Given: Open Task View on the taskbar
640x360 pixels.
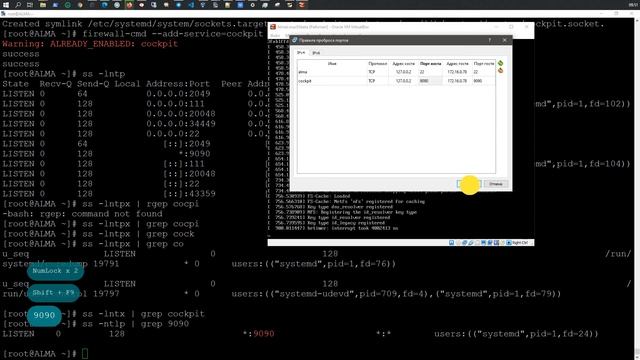Looking at the screenshot, I should pyautogui.click(x=30, y=5).
